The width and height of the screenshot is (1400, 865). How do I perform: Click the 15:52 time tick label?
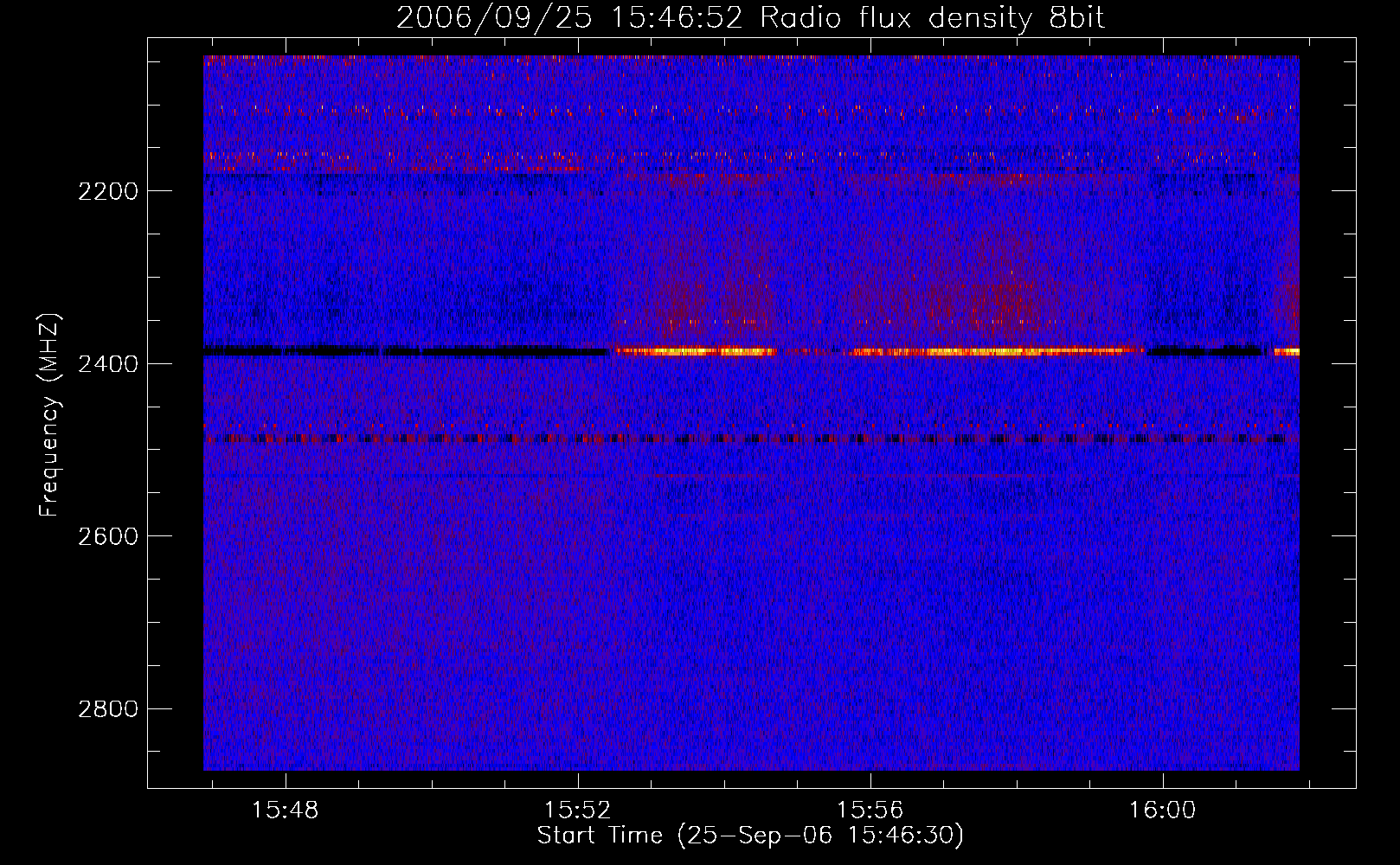pos(577,811)
